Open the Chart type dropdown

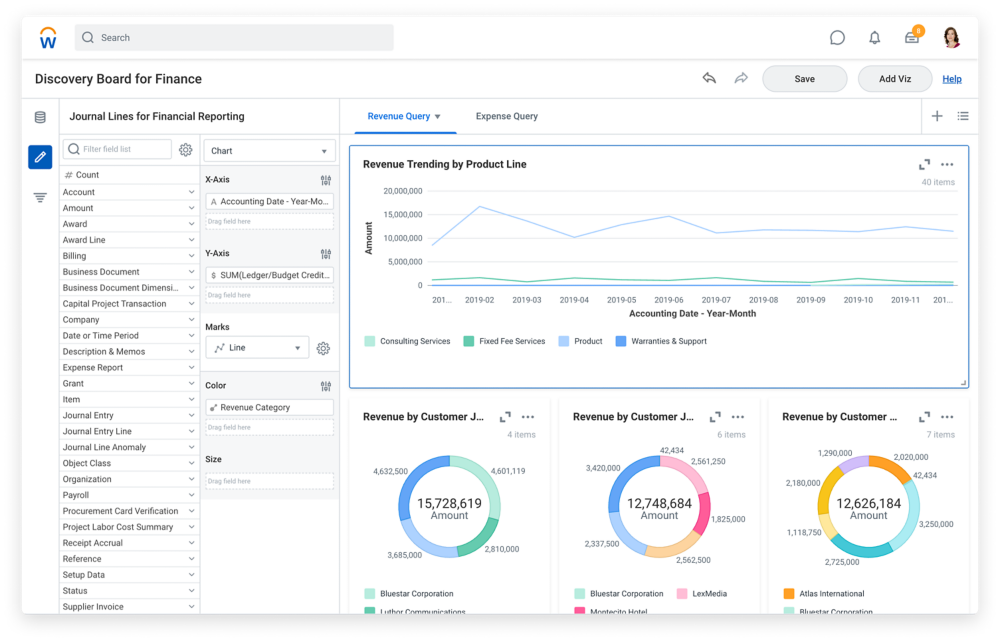click(x=269, y=151)
